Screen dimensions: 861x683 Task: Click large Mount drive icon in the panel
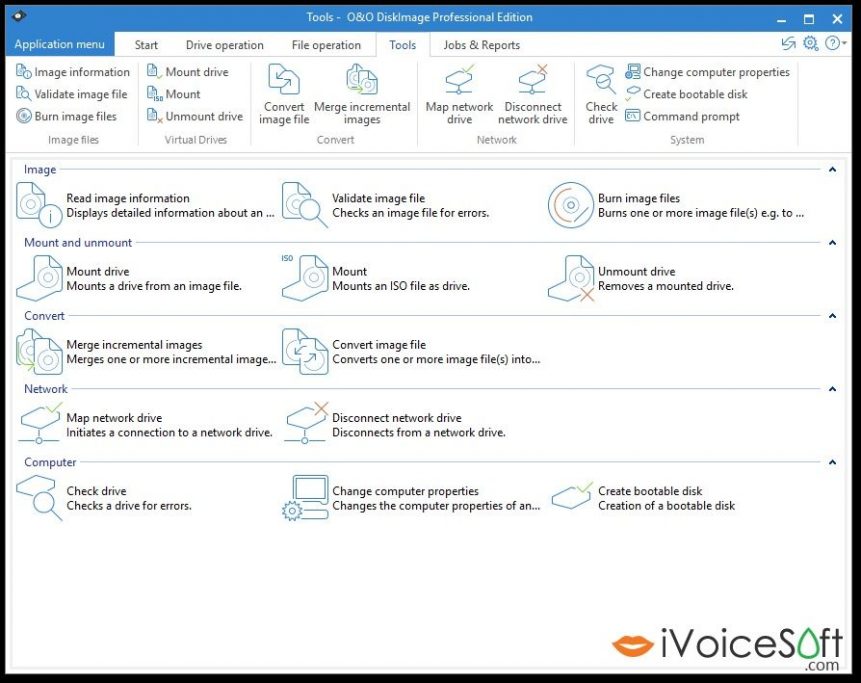pos(38,278)
